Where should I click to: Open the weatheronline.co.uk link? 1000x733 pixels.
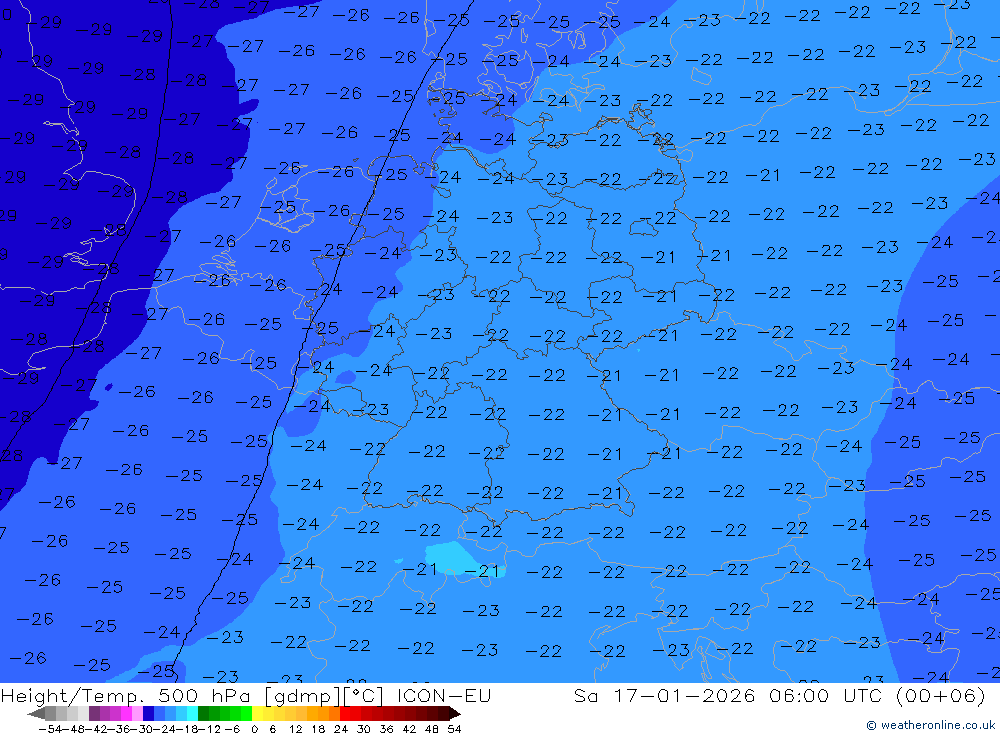[x=932, y=725]
